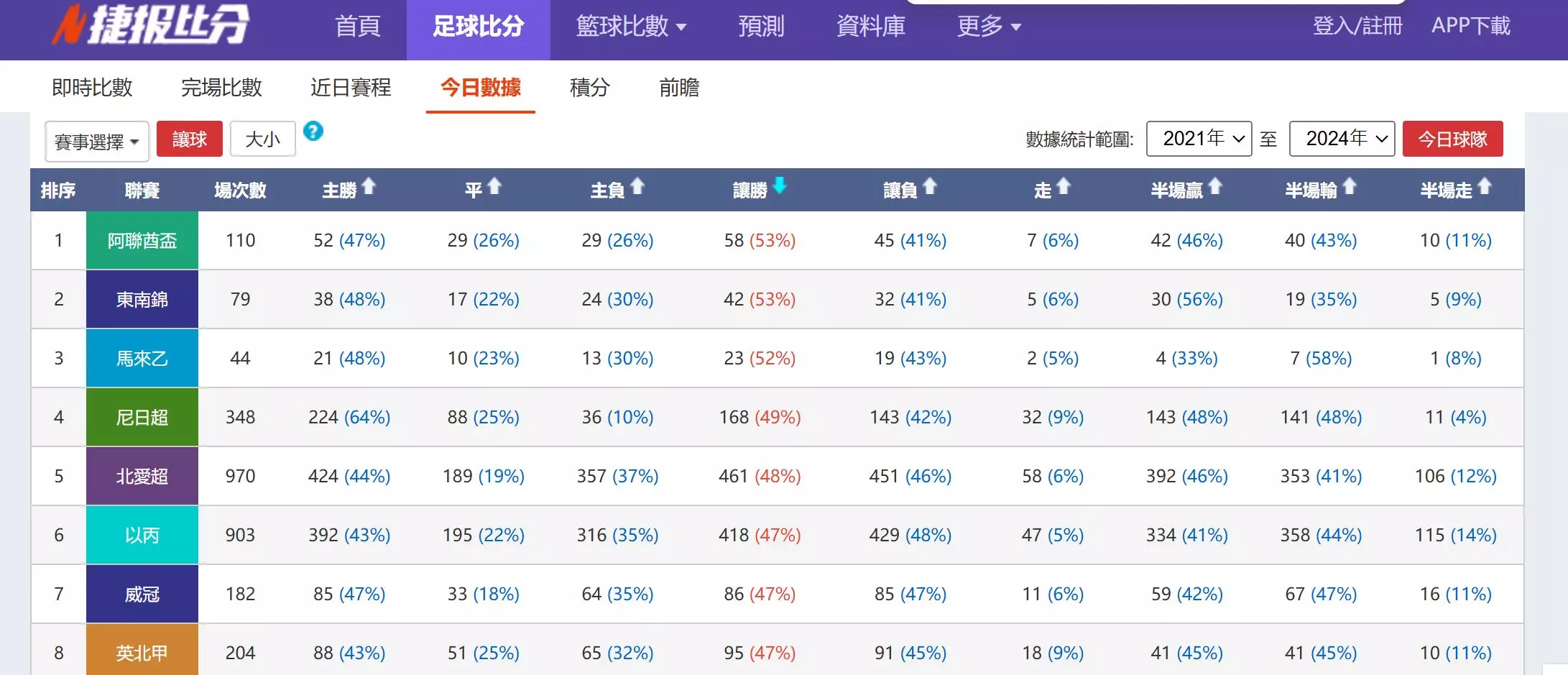Viewport: 1568px width, 675px height.
Task: Switch to 積分 tab
Action: 590,87
